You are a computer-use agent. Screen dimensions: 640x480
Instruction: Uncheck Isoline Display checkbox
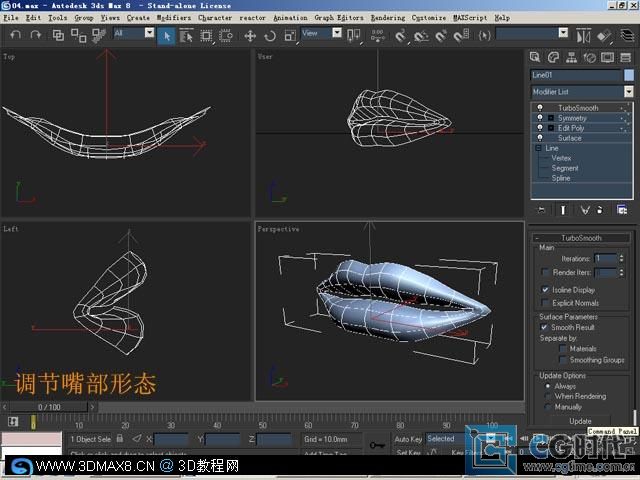point(544,289)
